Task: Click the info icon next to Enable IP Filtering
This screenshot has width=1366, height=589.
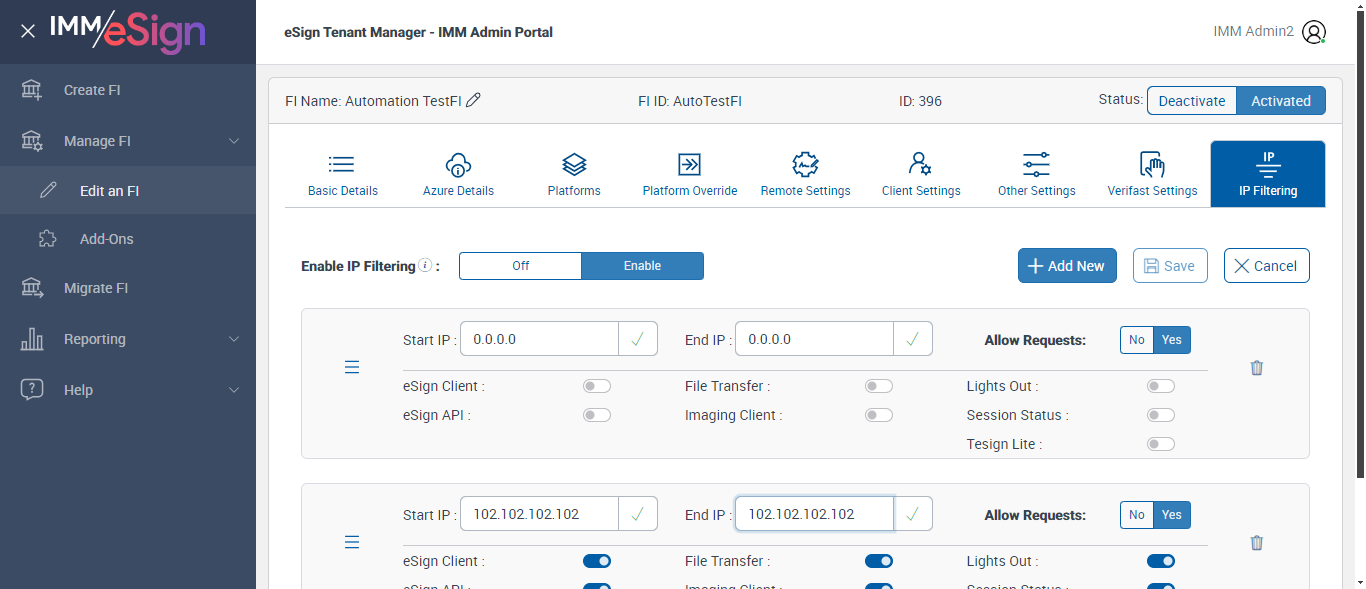Action: (x=426, y=266)
